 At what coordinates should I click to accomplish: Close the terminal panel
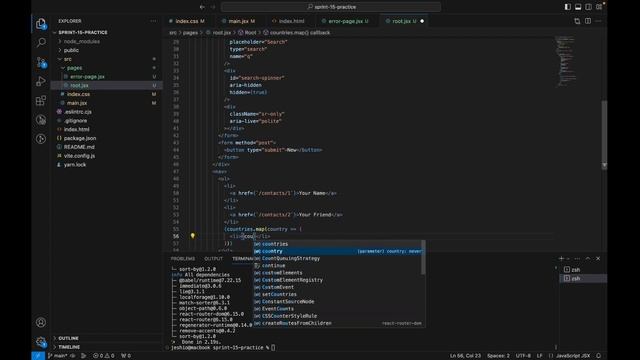598,258
